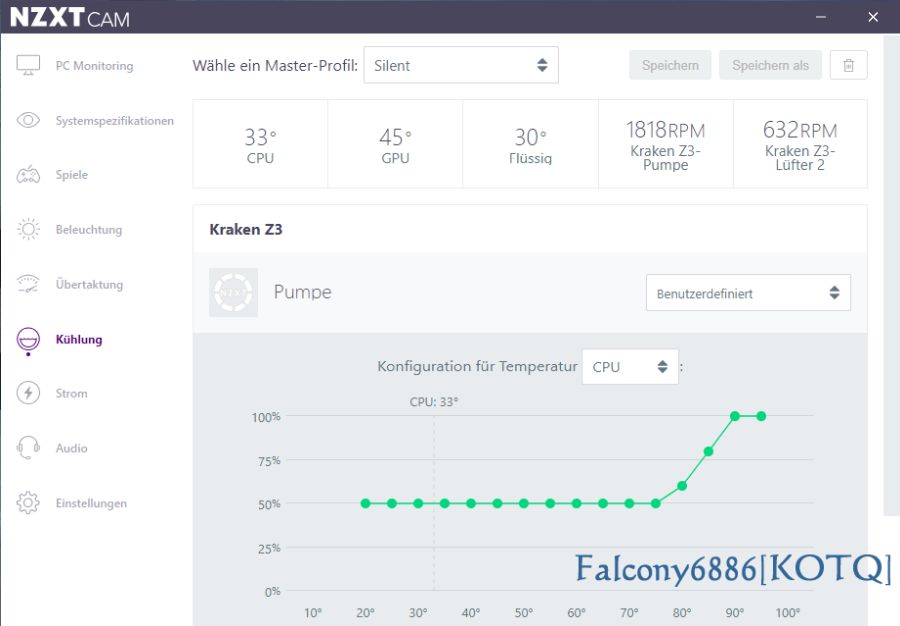Click the PC Monitoring monitor icon
Image resolution: width=900 pixels, height=626 pixels.
pyautogui.click(x=28, y=65)
